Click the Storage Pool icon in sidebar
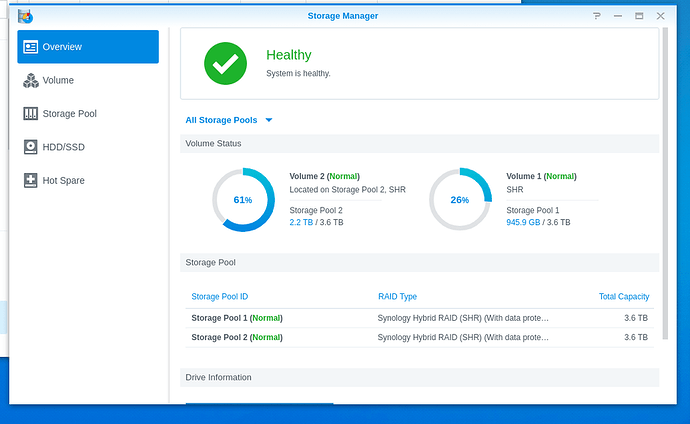Screen dimensions: 690x424 (30, 114)
